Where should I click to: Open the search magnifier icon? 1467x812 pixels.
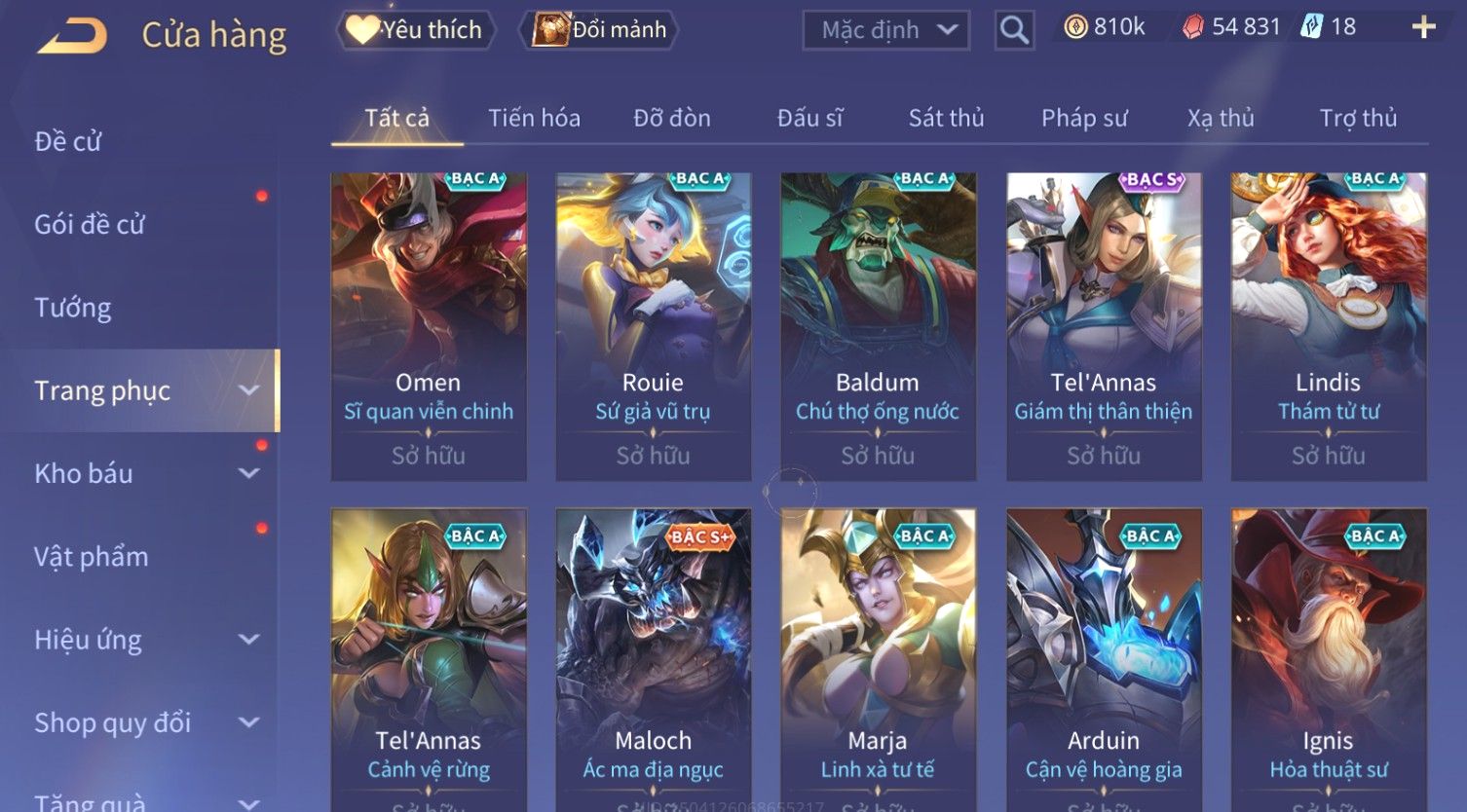point(1014,30)
